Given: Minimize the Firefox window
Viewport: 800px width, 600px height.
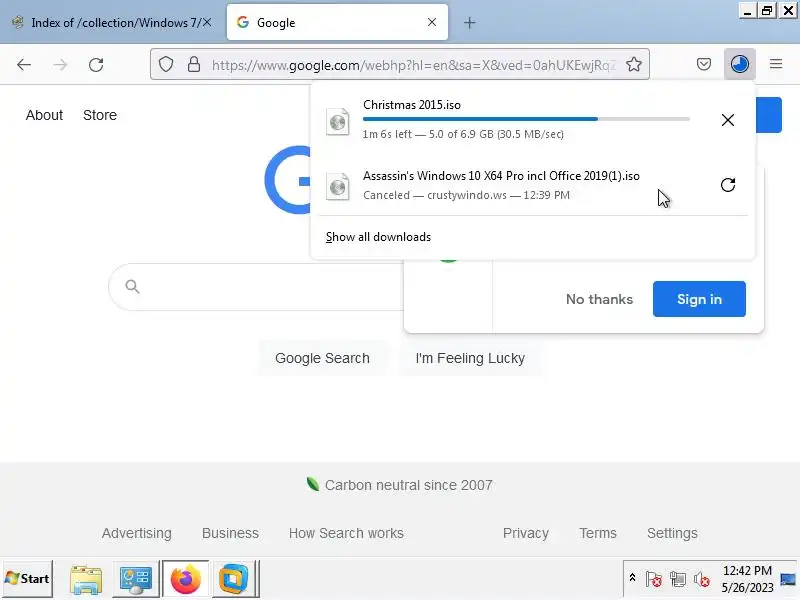Looking at the screenshot, I should coord(747,11).
